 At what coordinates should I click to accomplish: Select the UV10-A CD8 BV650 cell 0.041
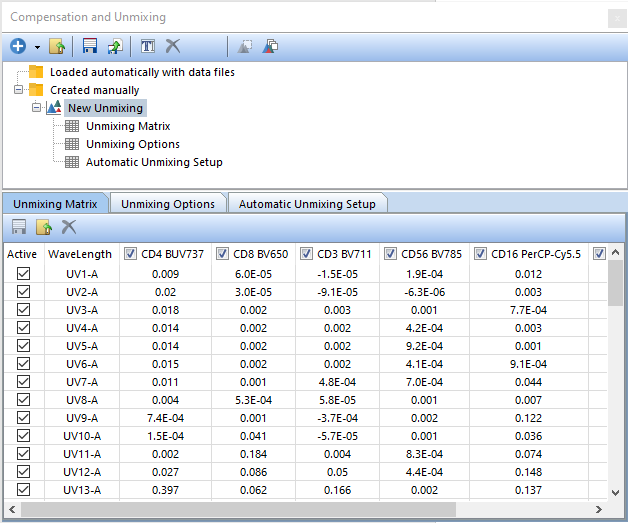point(254,436)
